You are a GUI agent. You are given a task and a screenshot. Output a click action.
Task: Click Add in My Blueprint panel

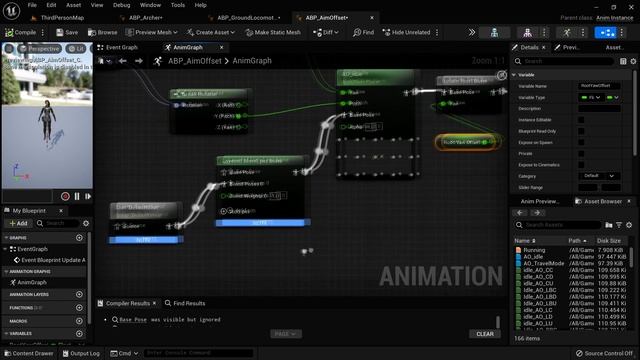click(18, 223)
